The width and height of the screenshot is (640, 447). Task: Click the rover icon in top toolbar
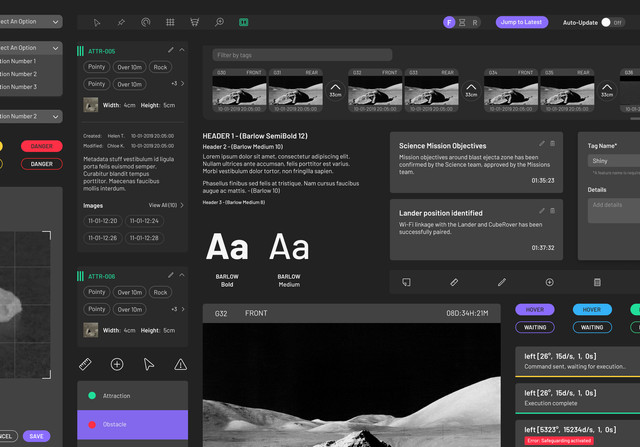point(195,22)
